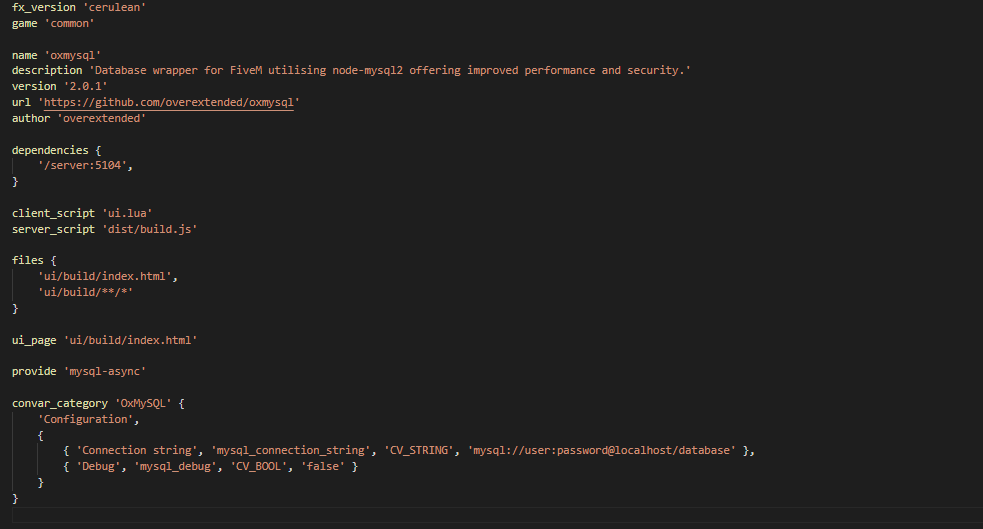Select the '/server:5104' dependency entry
This screenshot has width=983, height=529.
coord(82,165)
